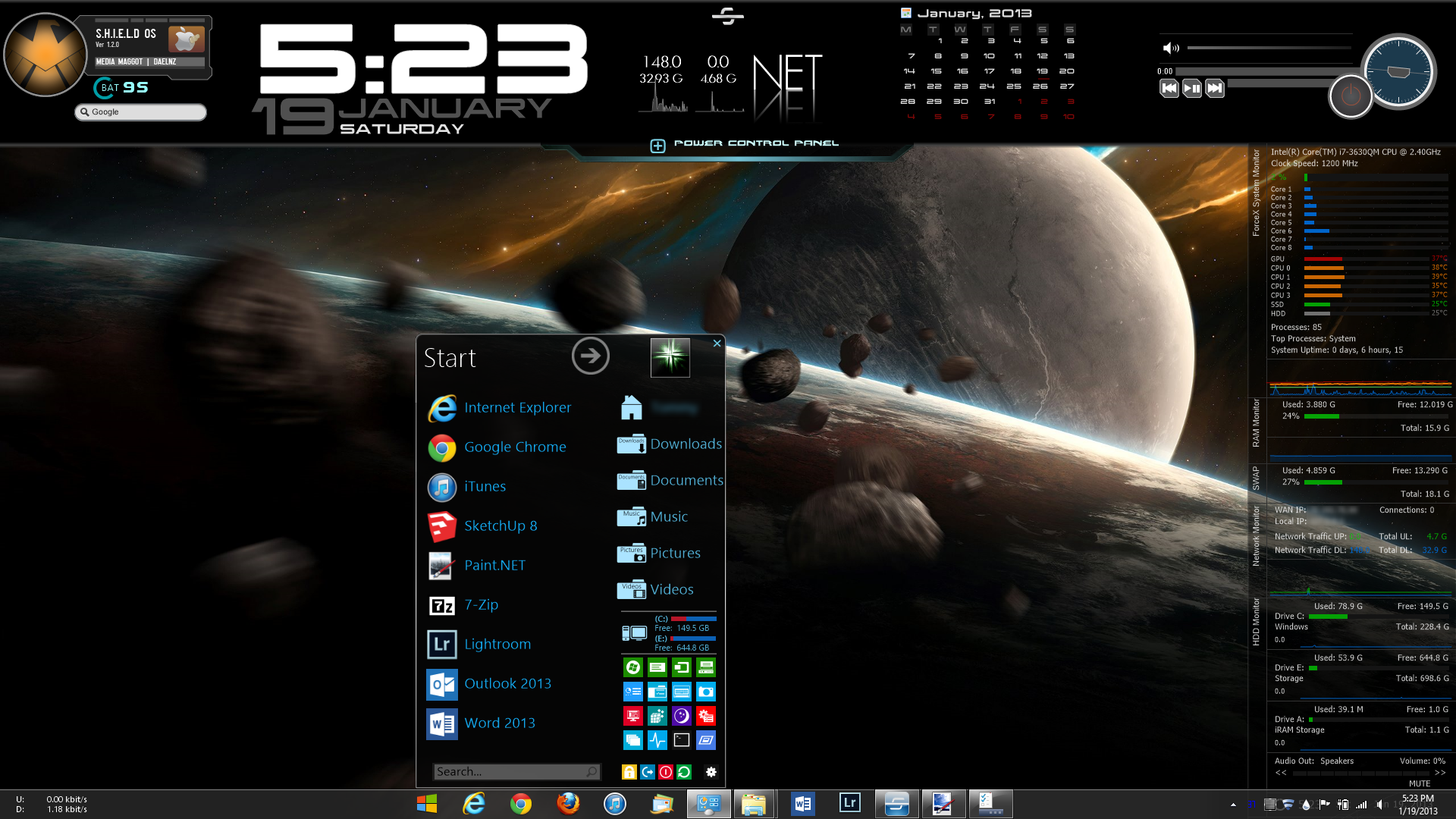The height and width of the screenshot is (819, 1456).
Task: Click audio output previous arrows <<
Action: click(1280, 773)
